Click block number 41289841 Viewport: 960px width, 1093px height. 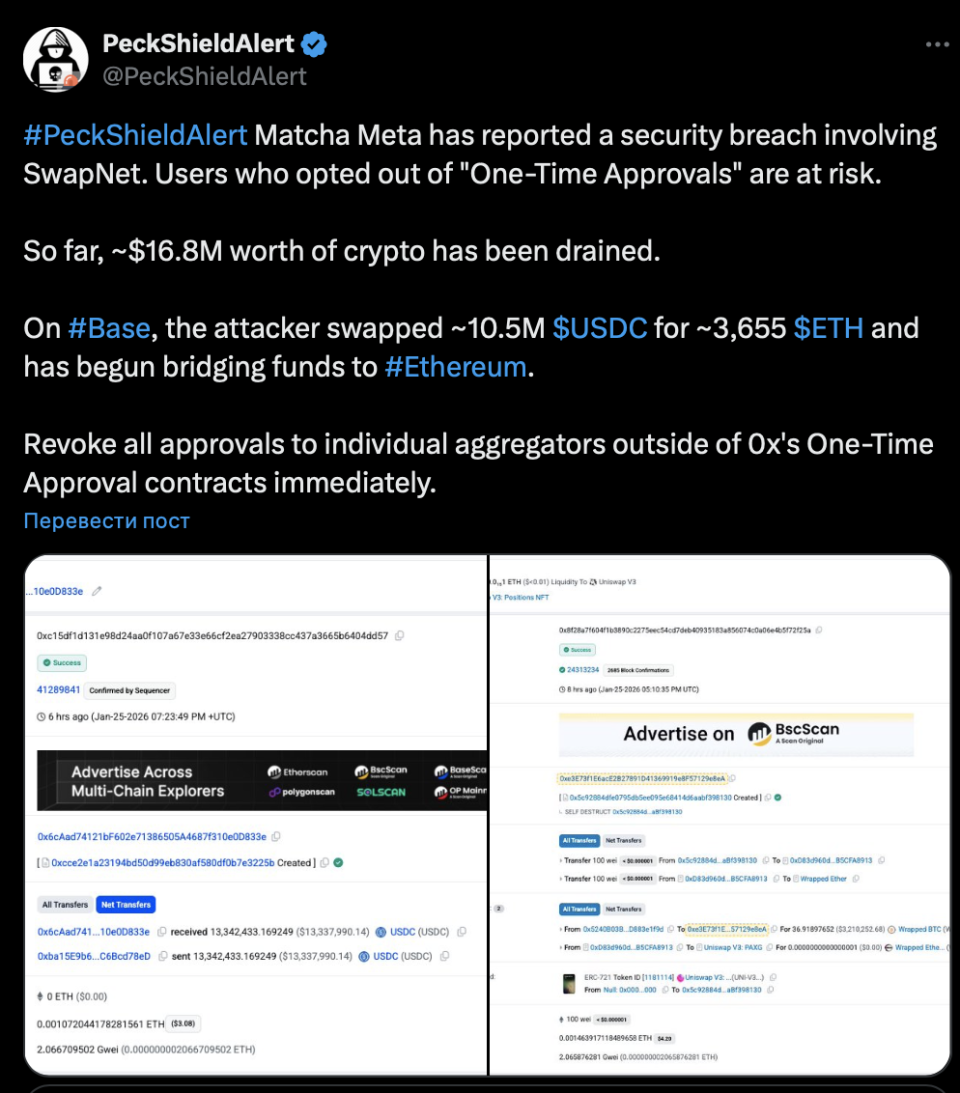(58, 690)
